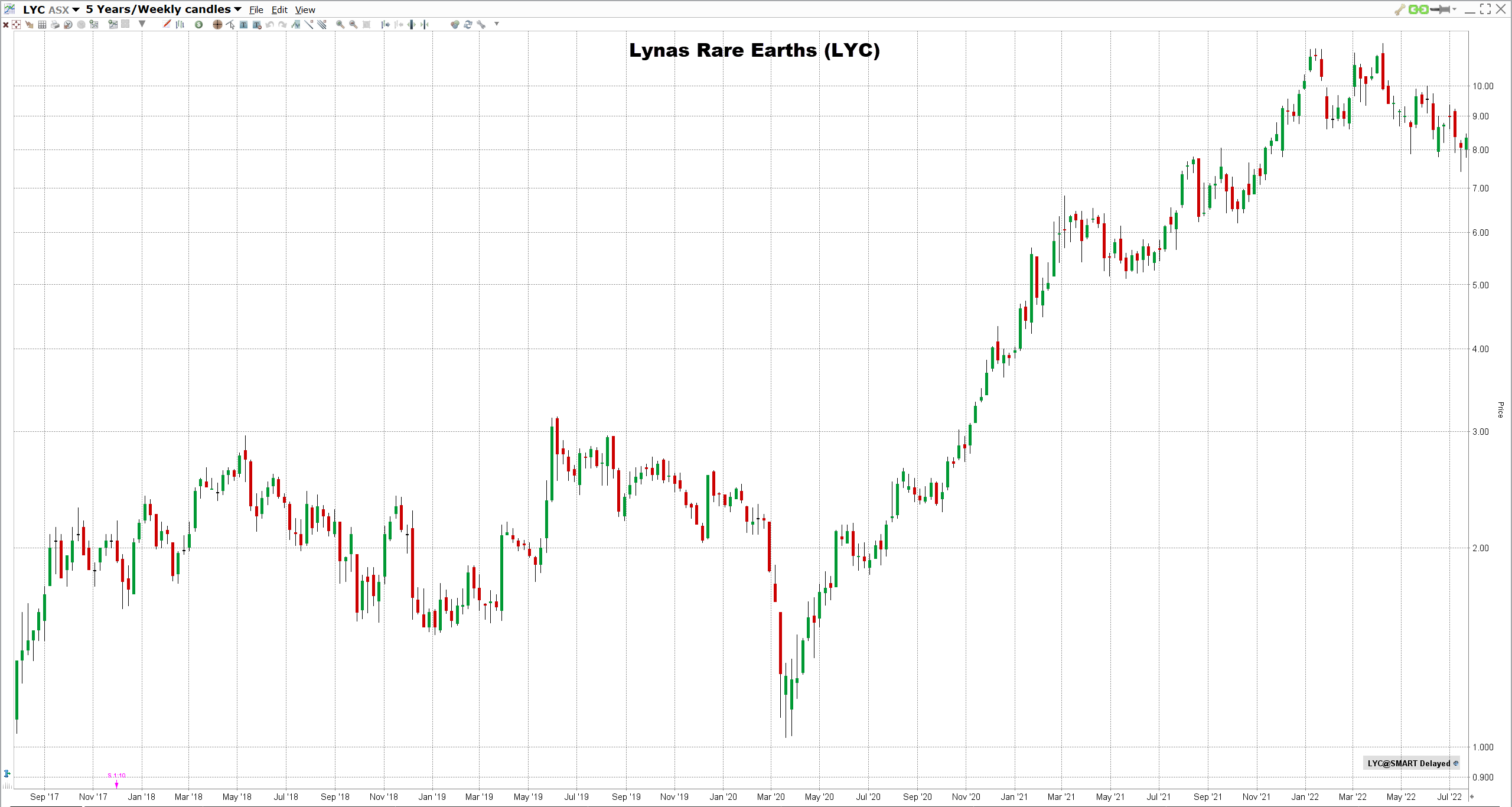Click the LYC@SMART Delayed label

click(1408, 763)
